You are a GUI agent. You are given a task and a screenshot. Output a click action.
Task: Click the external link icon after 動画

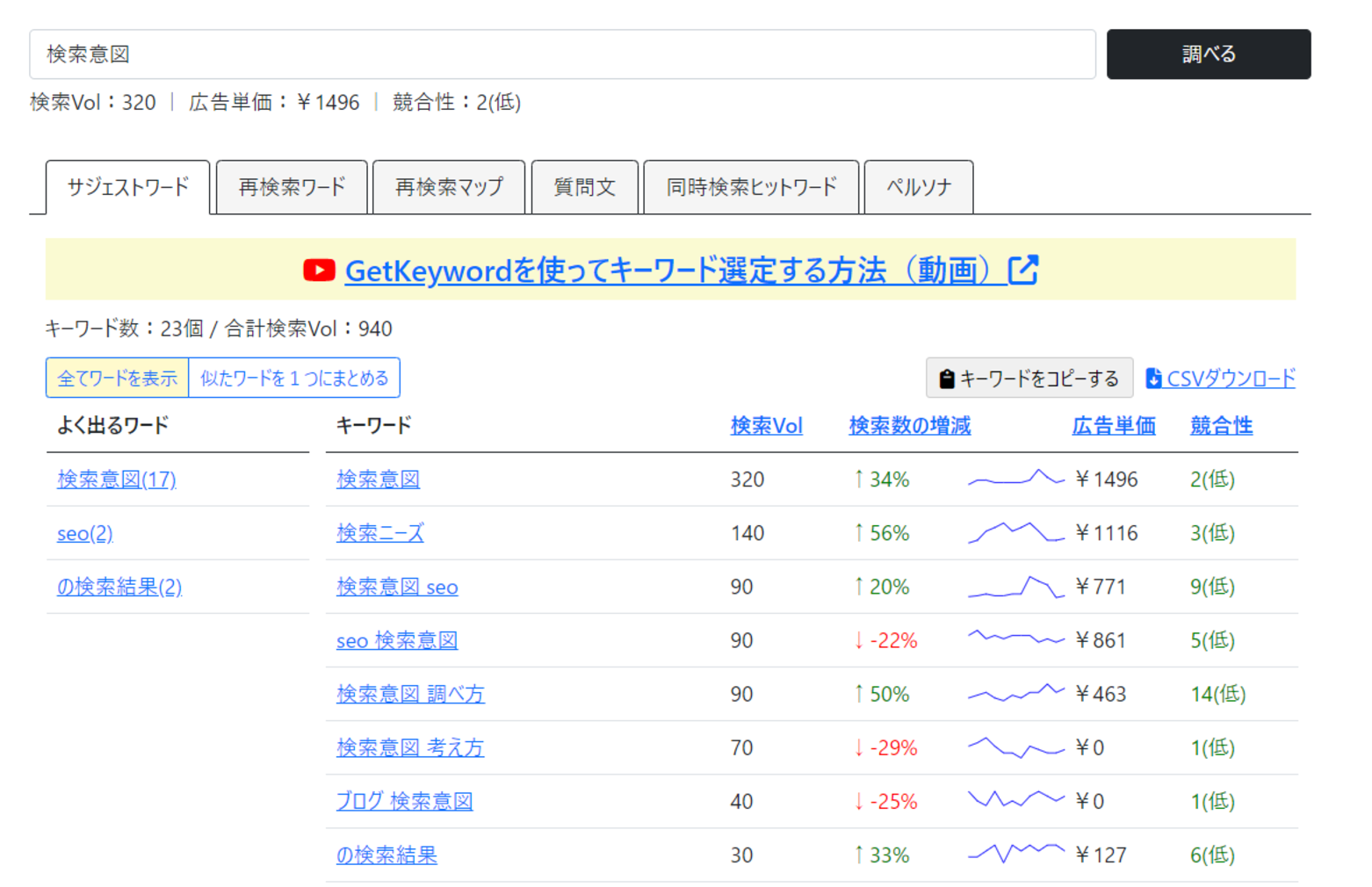pos(1025,270)
